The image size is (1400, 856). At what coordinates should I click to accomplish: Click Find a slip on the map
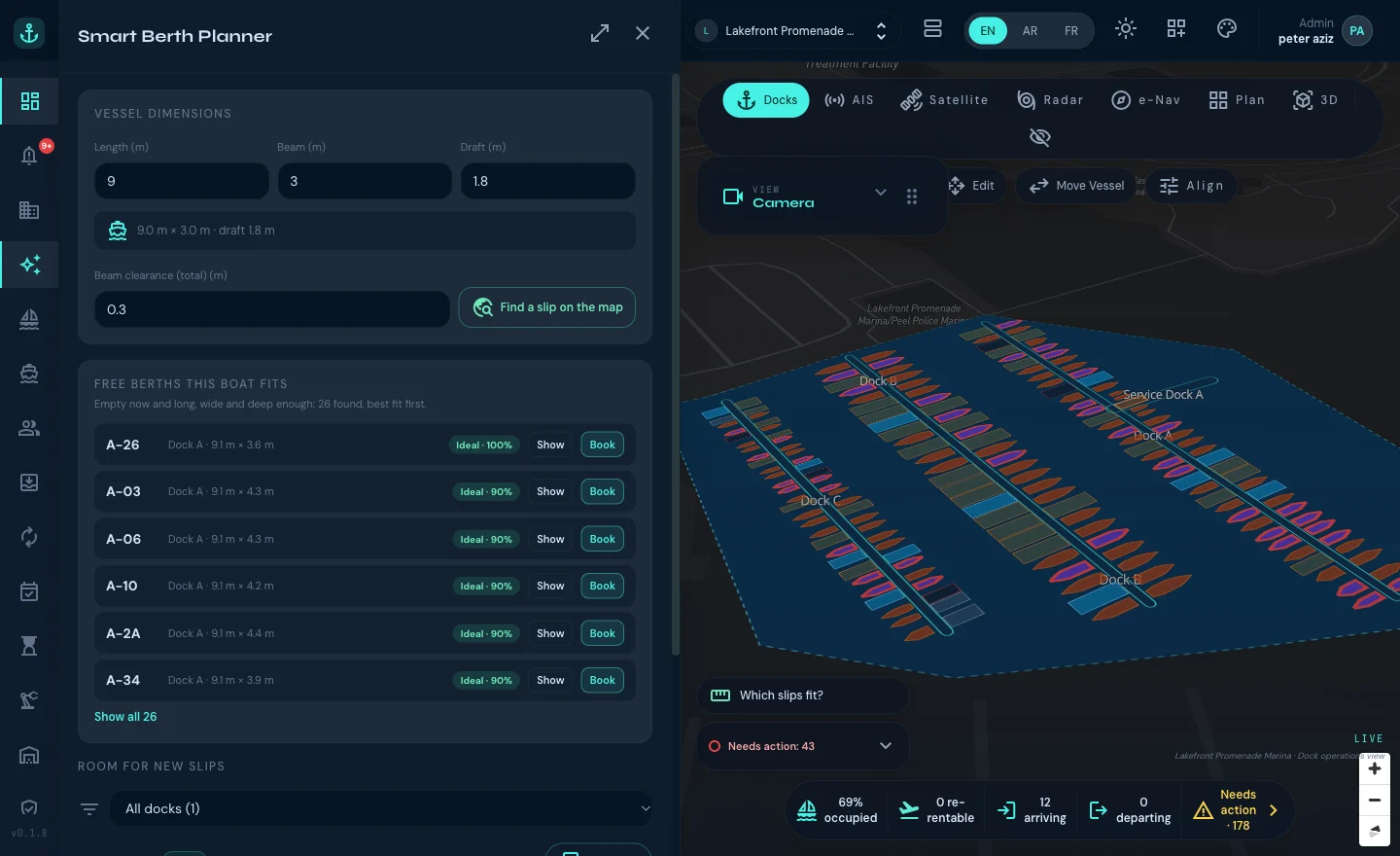pos(547,307)
